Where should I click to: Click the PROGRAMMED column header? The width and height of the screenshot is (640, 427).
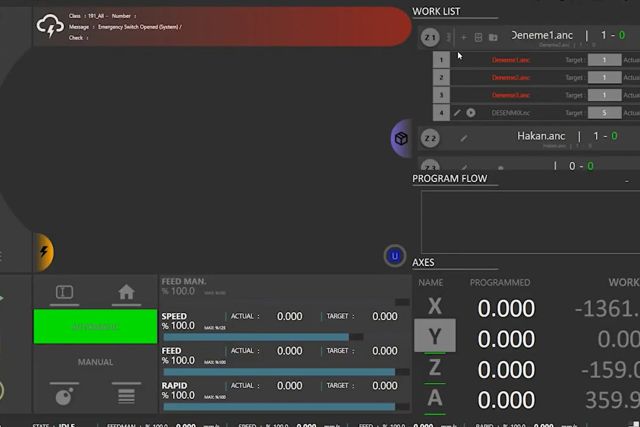(500, 282)
